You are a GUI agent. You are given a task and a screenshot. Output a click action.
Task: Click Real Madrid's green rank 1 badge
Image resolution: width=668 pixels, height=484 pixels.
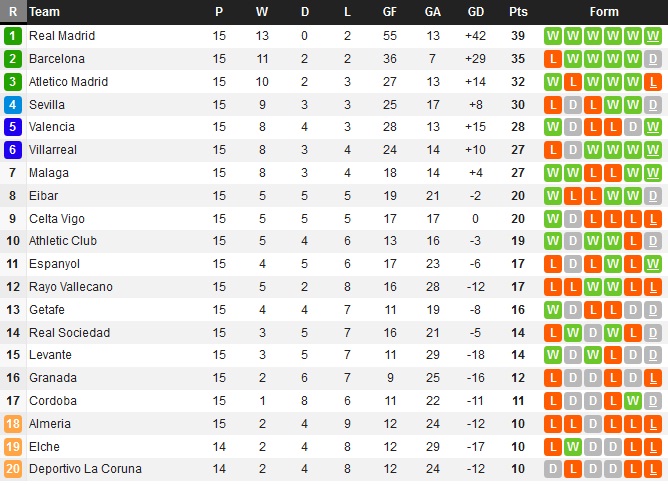pyautogui.click(x=12, y=36)
